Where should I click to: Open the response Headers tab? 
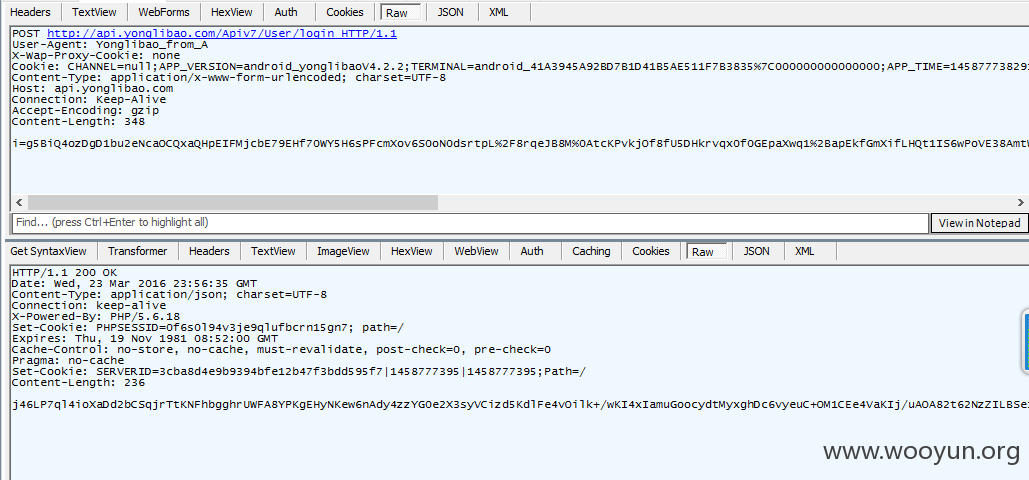click(209, 251)
